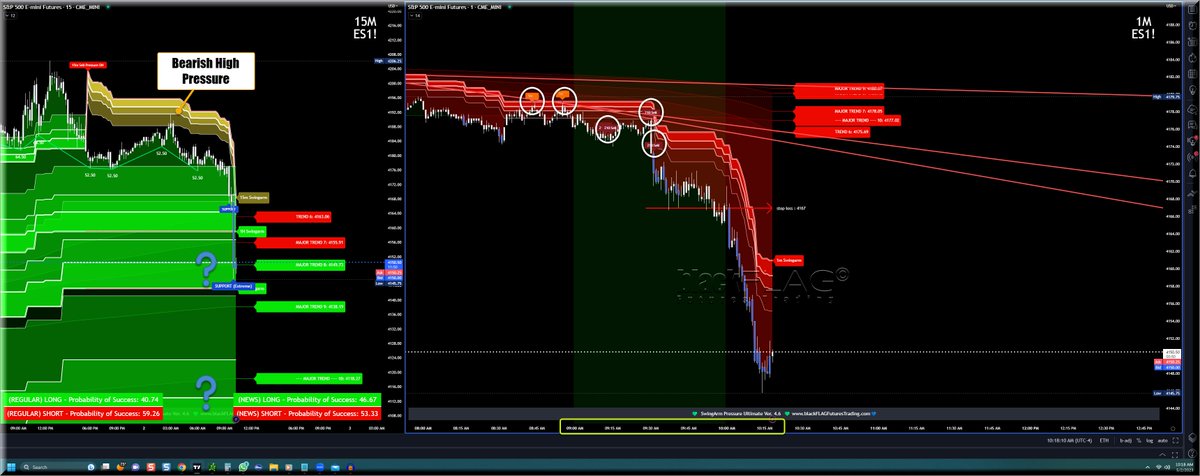Open timezone menu at 10:18:10 AM (UTC-4)
This screenshot has width=1200, height=476.
pyautogui.click(x=1069, y=441)
